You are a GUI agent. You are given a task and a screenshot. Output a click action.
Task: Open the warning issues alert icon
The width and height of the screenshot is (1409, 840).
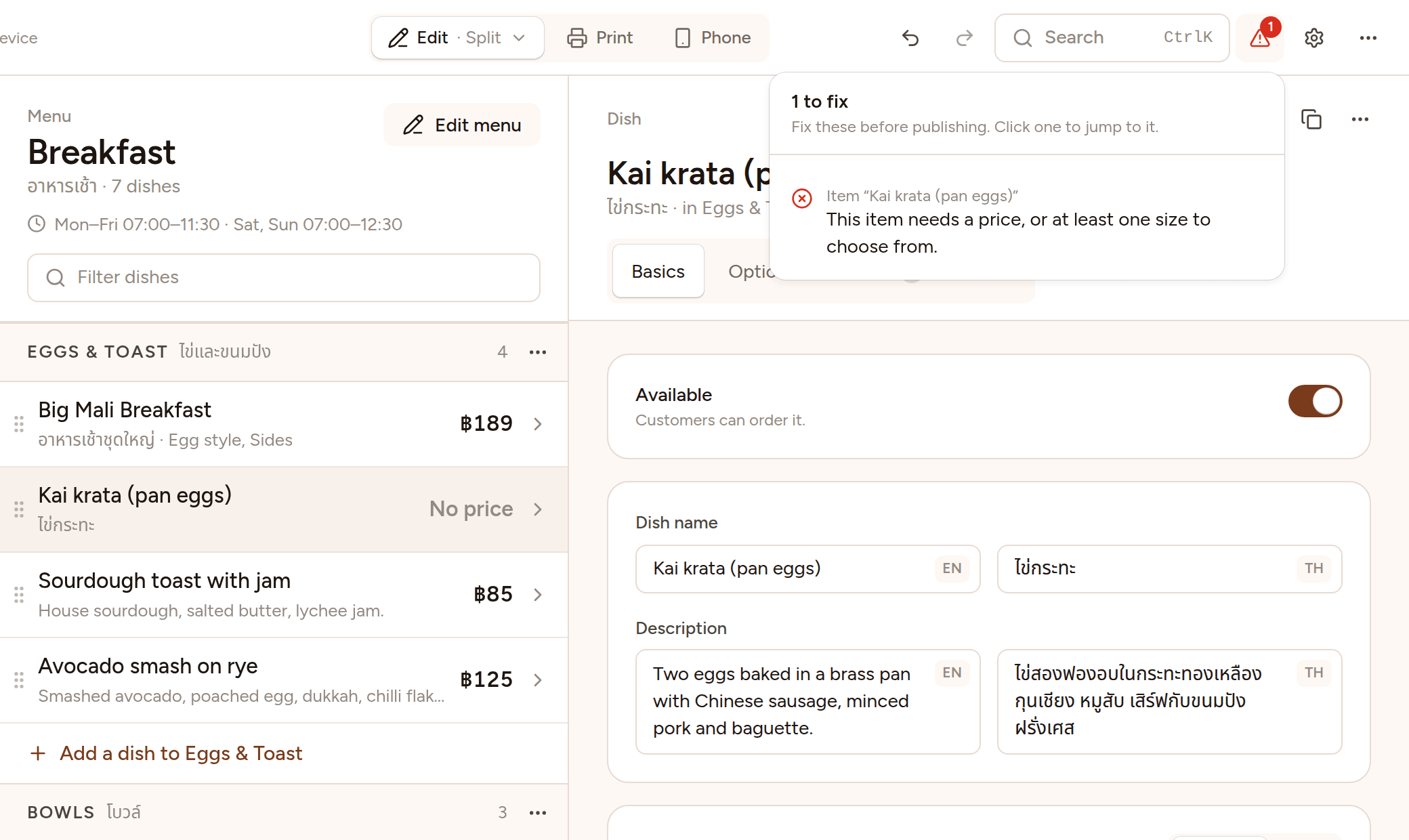pyautogui.click(x=1260, y=38)
